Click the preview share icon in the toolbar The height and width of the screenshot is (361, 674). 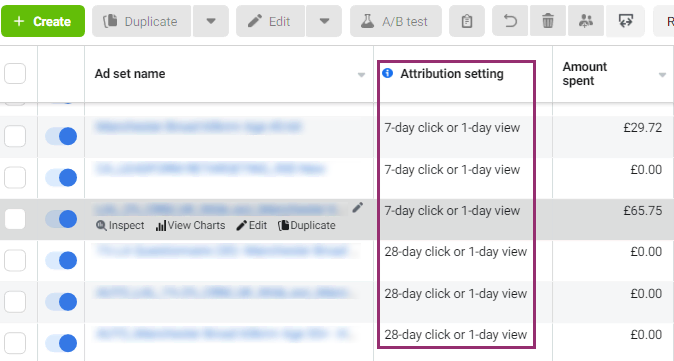[625, 21]
